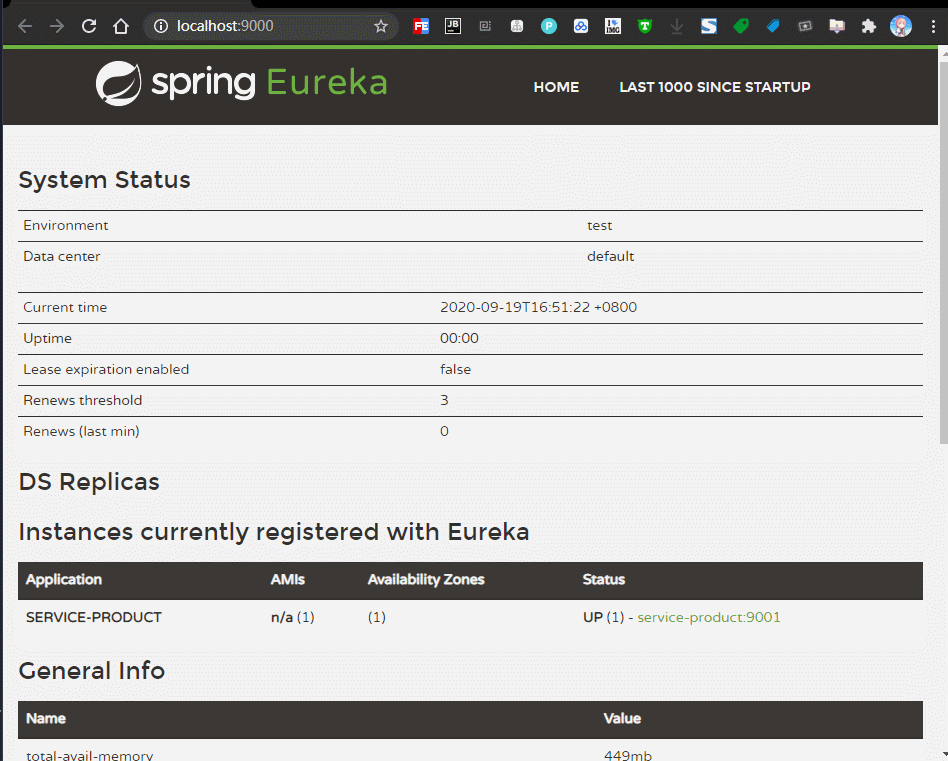Open the blue S extension icon
Viewport: 948px width, 761px height.
pos(709,26)
